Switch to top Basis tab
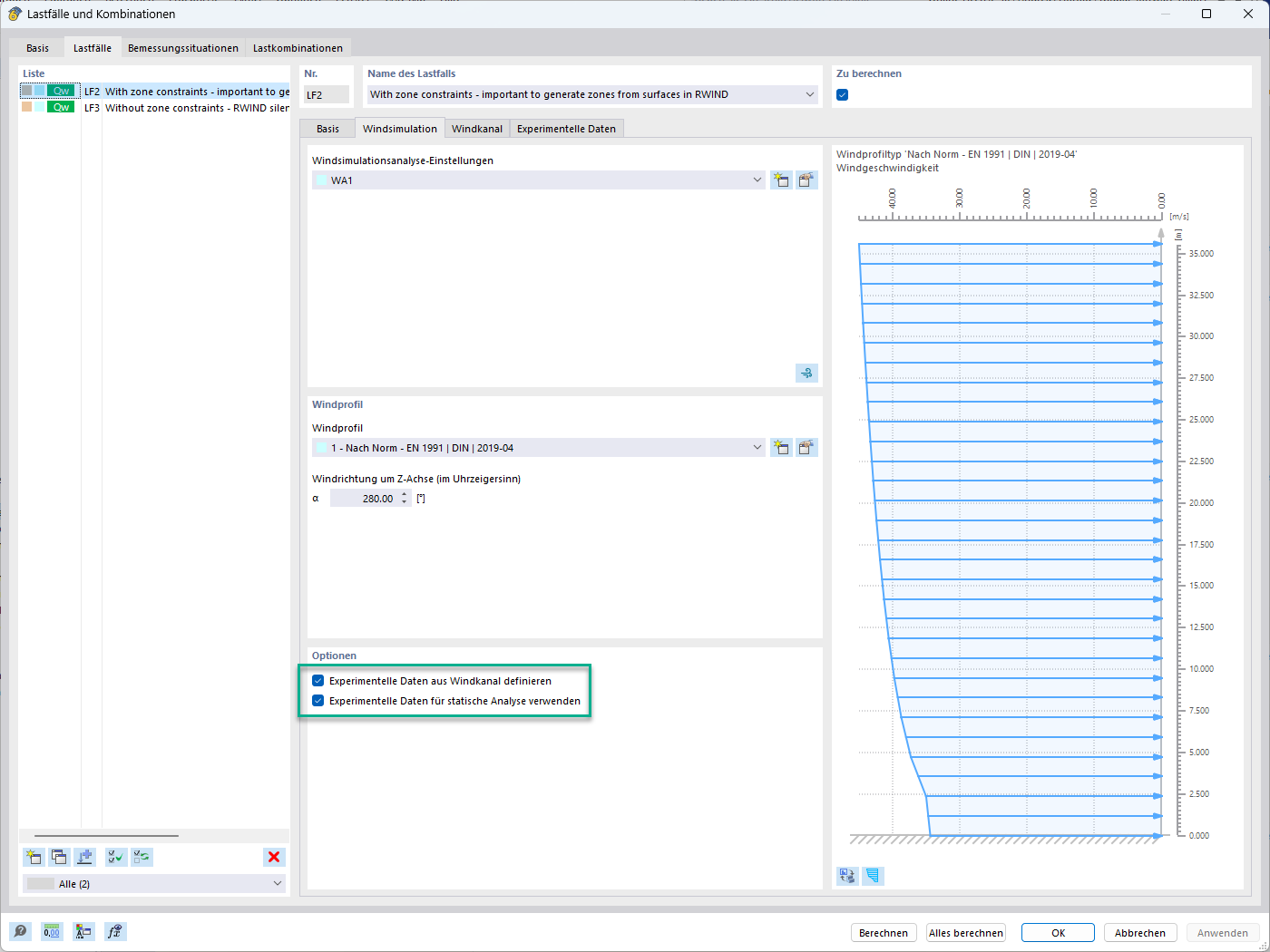Image resolution: width=1270 pixels, height=952 pixels. click(x=37, y=48)
